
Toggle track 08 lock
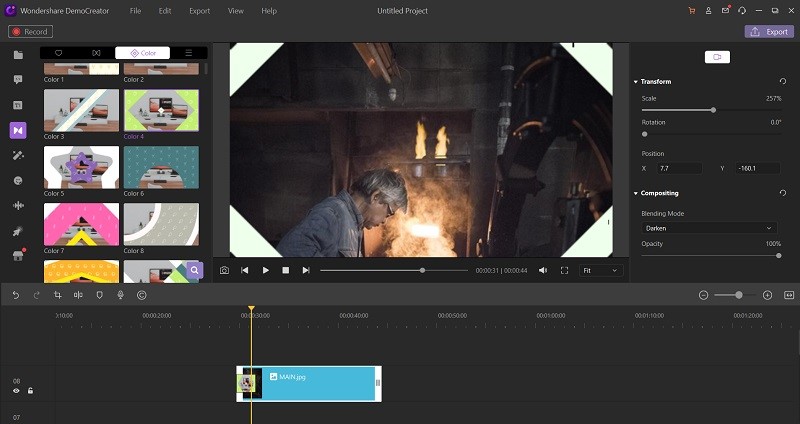pyautogui.click(x=31, y=391)
